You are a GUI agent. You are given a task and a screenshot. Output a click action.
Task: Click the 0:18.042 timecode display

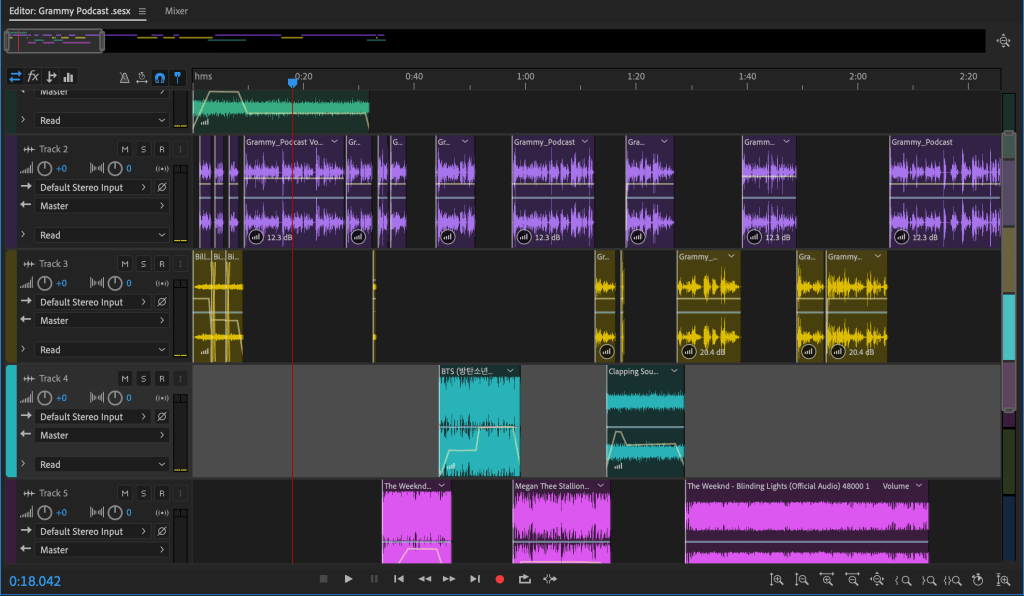point(35,581)
